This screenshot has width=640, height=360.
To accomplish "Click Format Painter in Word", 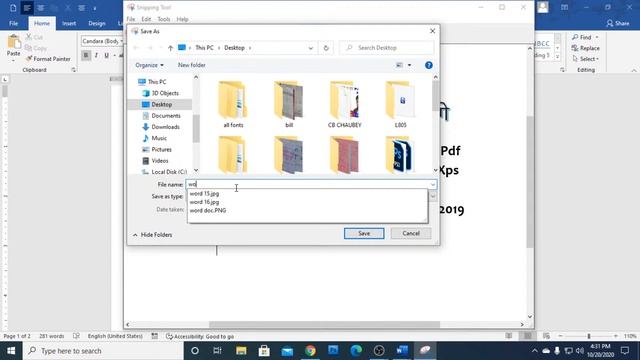I will tap(48, 59).
